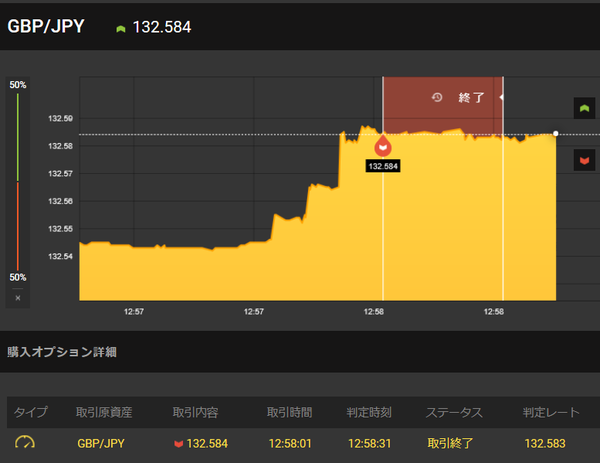Click the 取引原資産 column header
Screen dimensions: 600x463
point(104,412)
